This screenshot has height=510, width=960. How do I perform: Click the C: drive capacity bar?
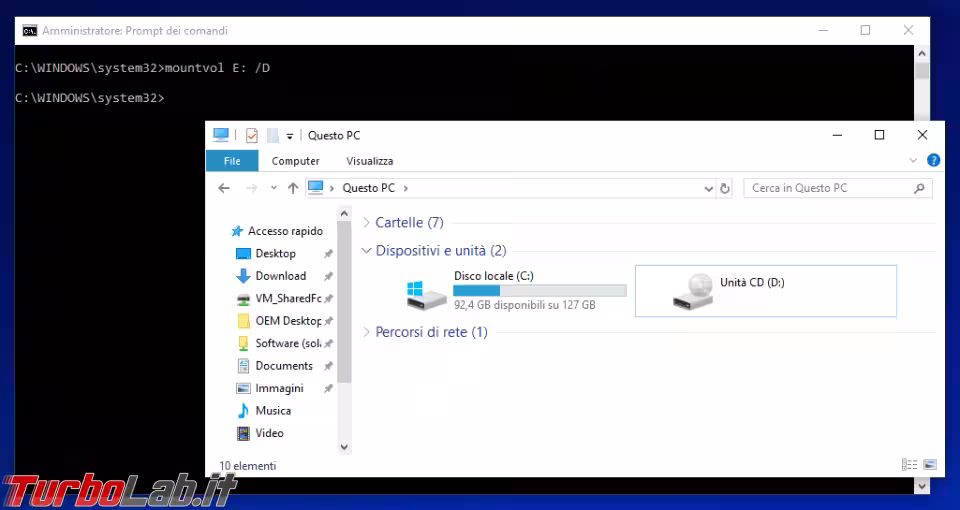pyautogui.click(x=540, y=291)
